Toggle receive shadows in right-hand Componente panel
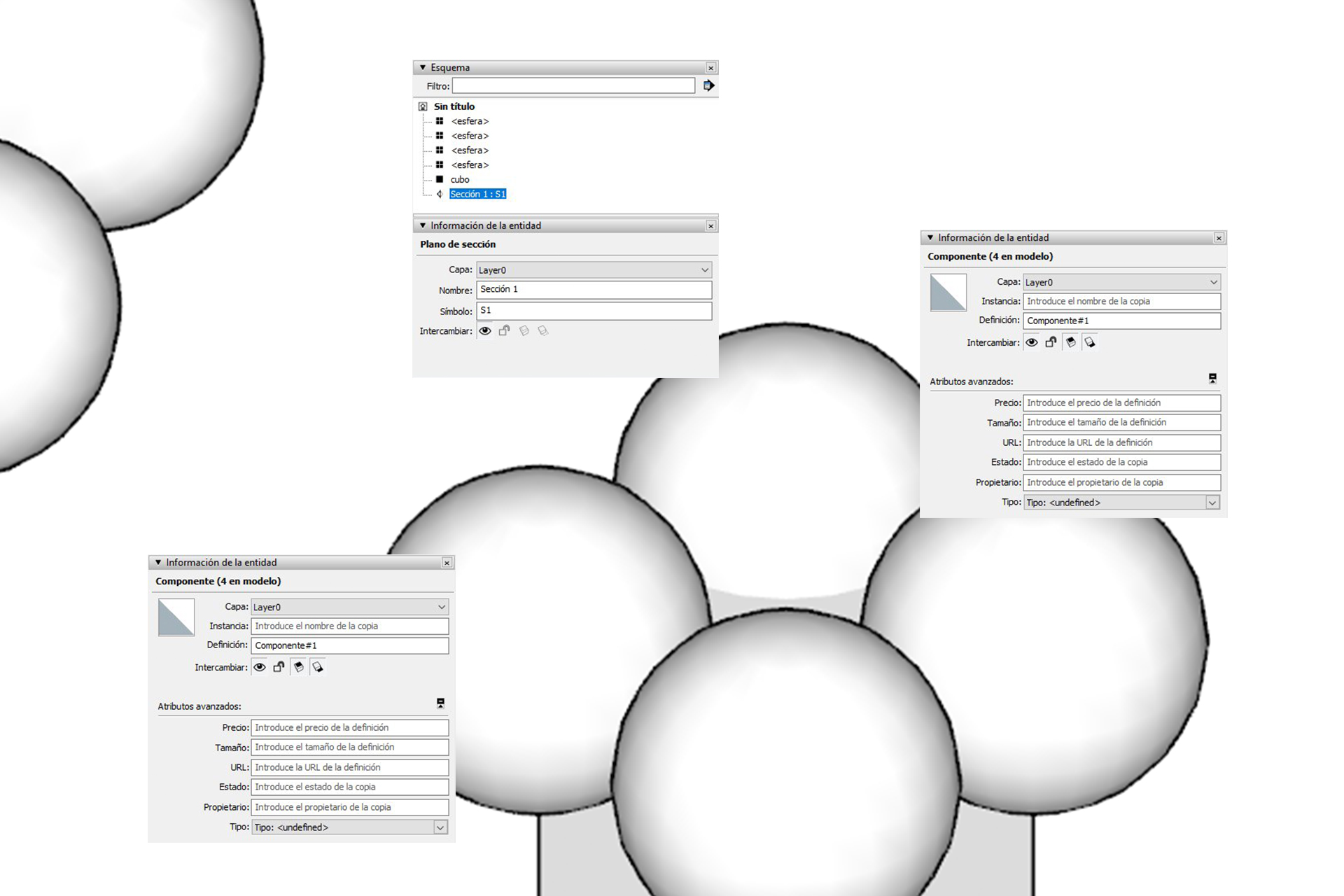 (1070, 342)
